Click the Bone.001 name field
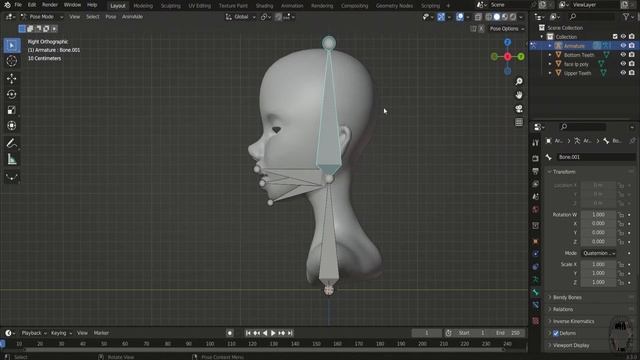The width and height of the screenshot is (640, 360). point(595,157)
